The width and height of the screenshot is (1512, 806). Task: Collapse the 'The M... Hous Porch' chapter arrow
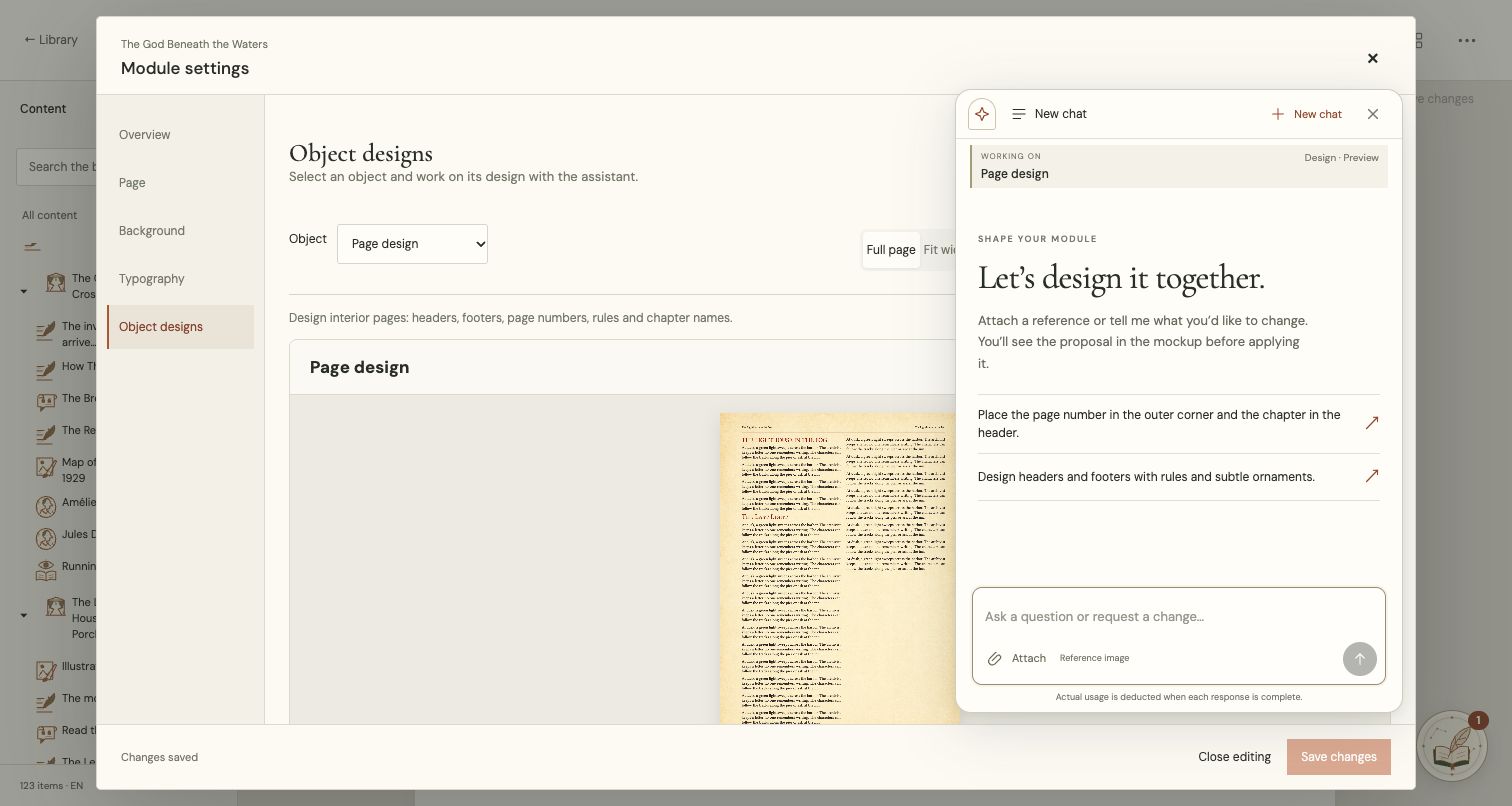click(24, 616)
